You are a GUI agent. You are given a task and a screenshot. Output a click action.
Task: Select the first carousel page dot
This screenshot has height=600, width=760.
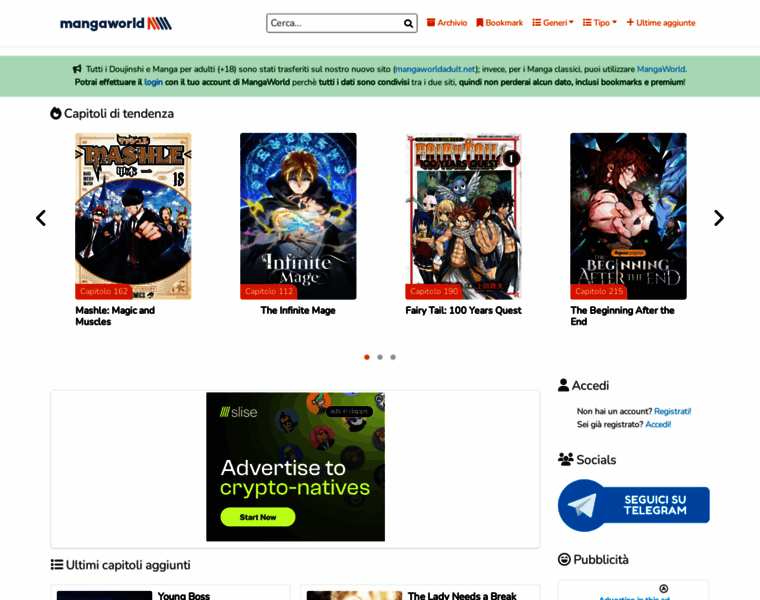367,357
